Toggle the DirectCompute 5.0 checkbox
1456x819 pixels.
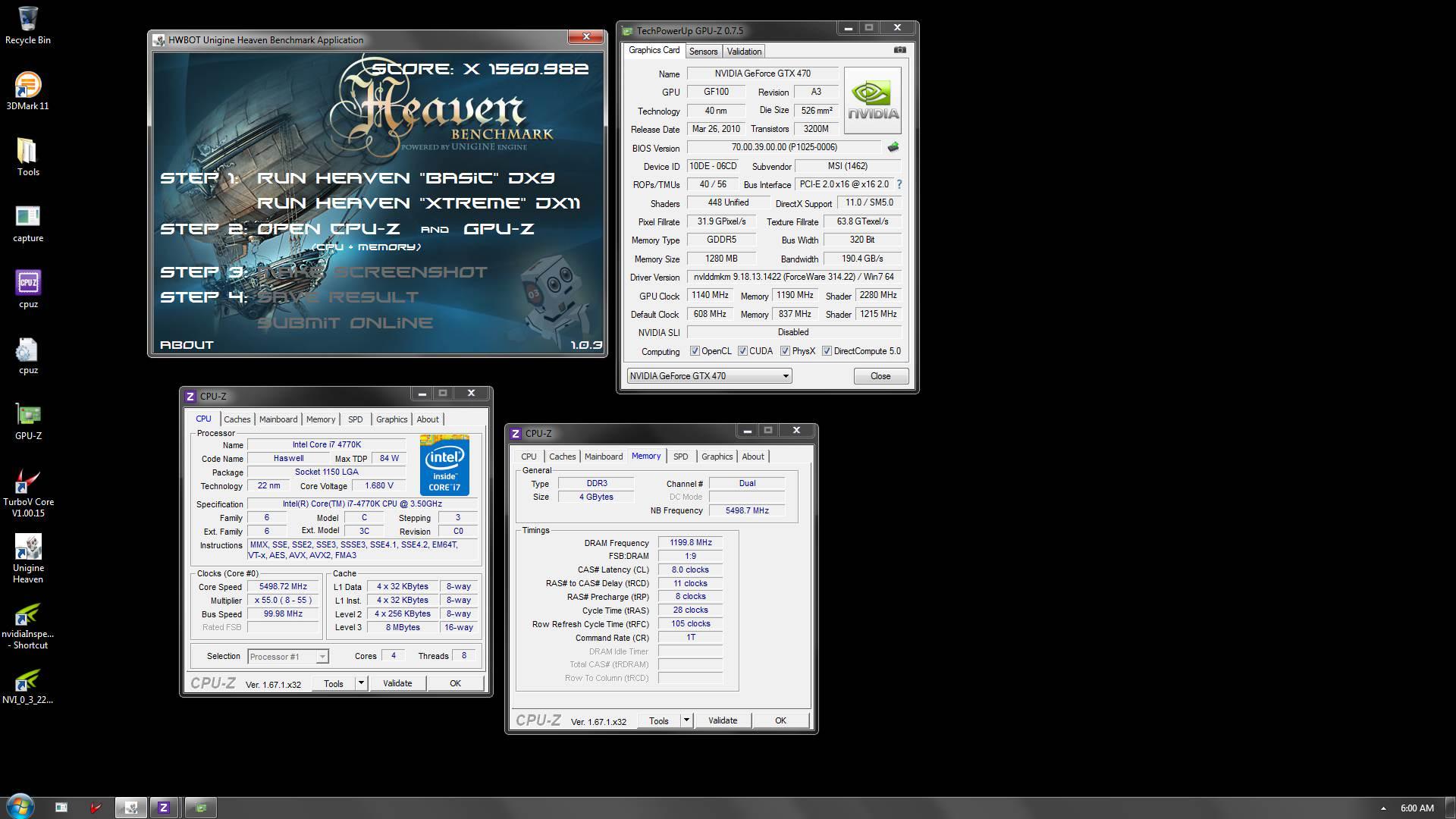(827, 351)
